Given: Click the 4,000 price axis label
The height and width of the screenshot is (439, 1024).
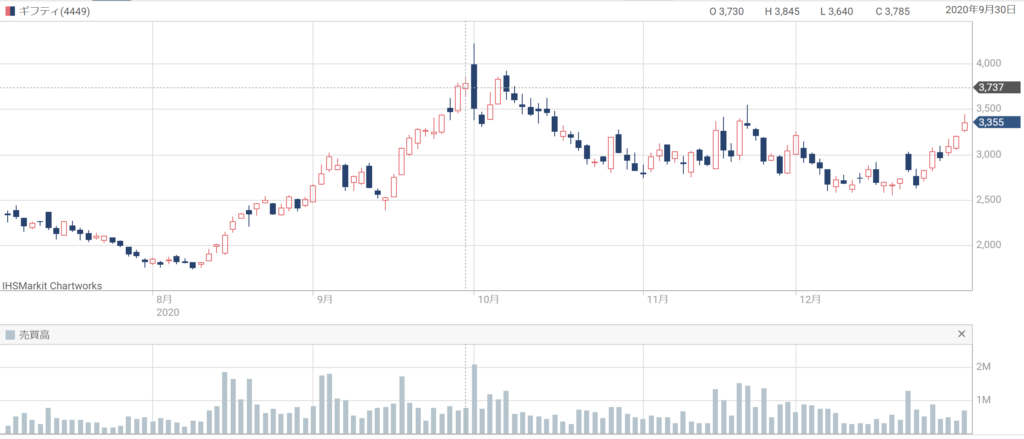Looking at the screenshot, I should pyautogui.click(x=990, y=63).
